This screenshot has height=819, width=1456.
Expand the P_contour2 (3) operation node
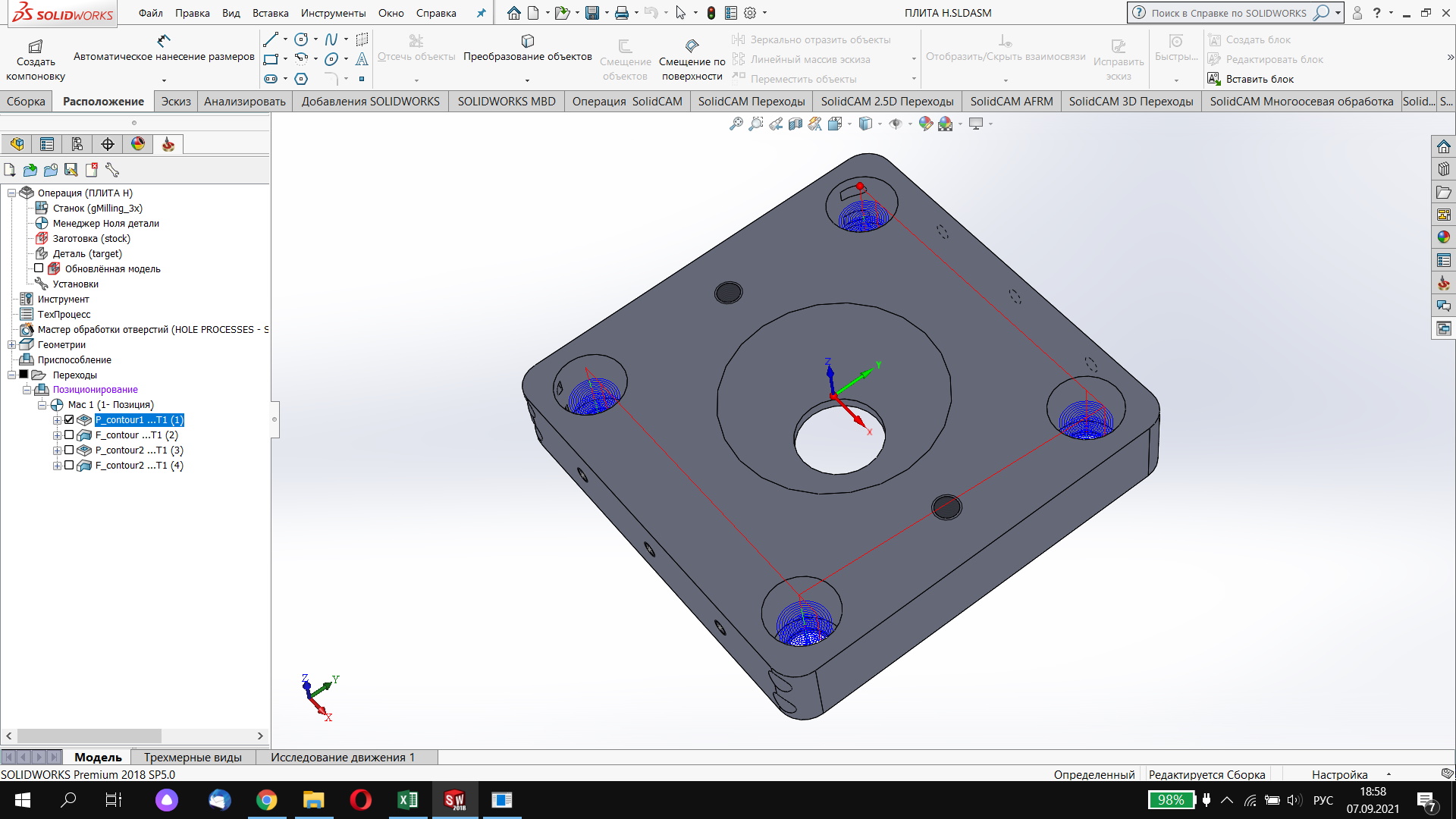(57, 450)
